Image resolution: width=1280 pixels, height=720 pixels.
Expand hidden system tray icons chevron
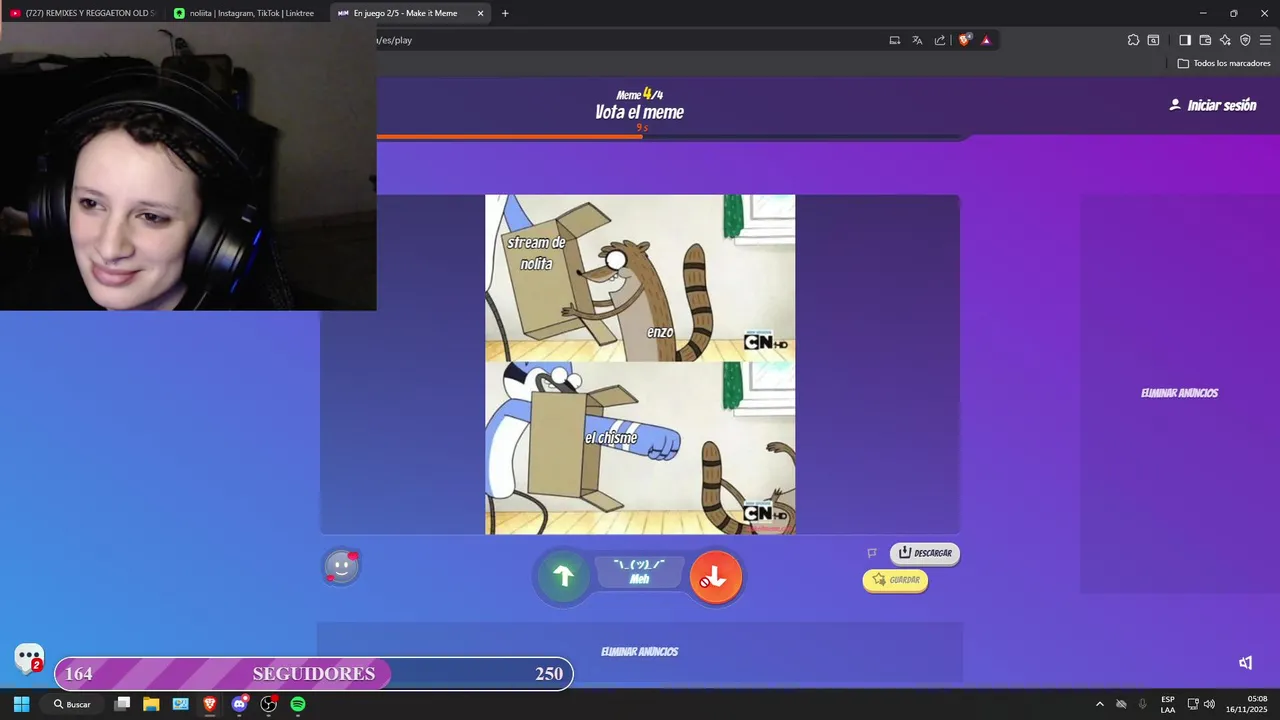[x=1100, y=704]
